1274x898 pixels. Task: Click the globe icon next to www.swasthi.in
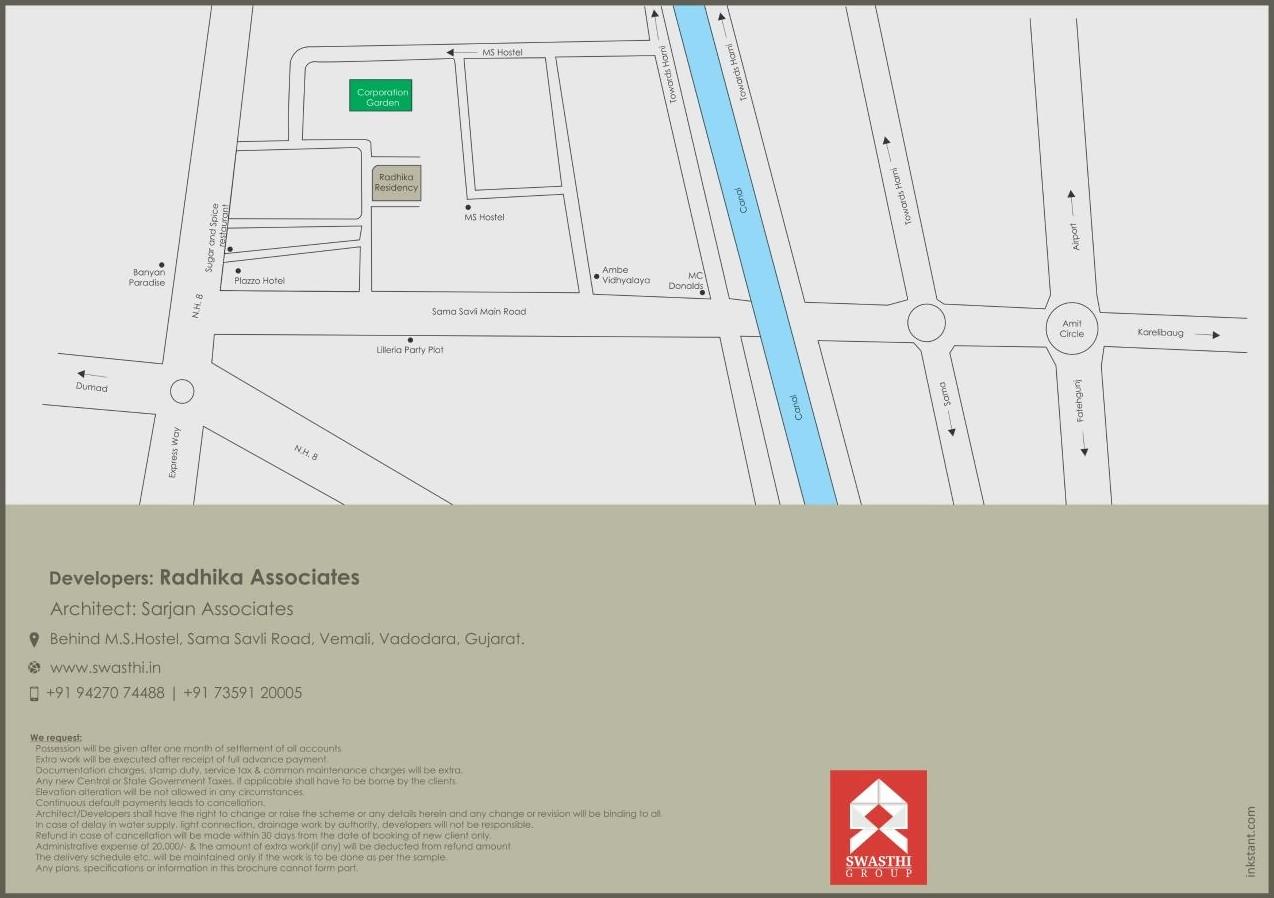(x=34, y=667)
